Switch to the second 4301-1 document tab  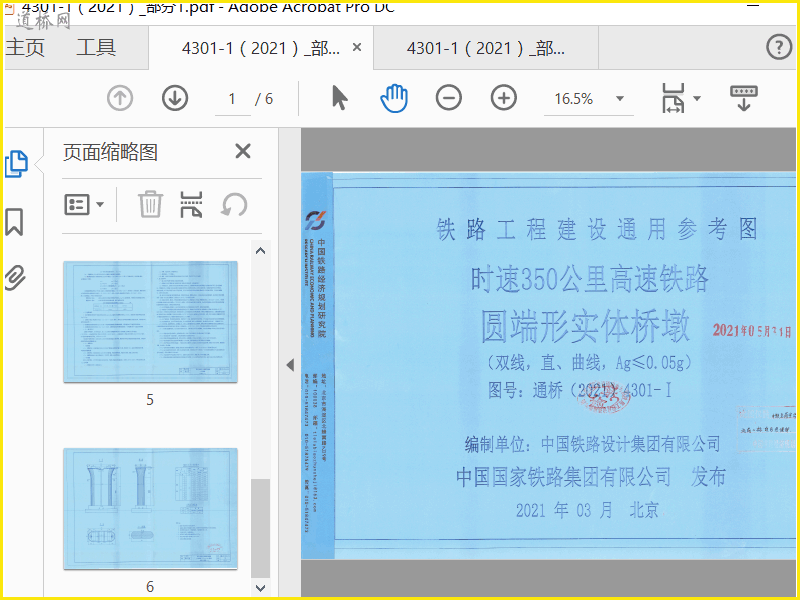(485, 48)
